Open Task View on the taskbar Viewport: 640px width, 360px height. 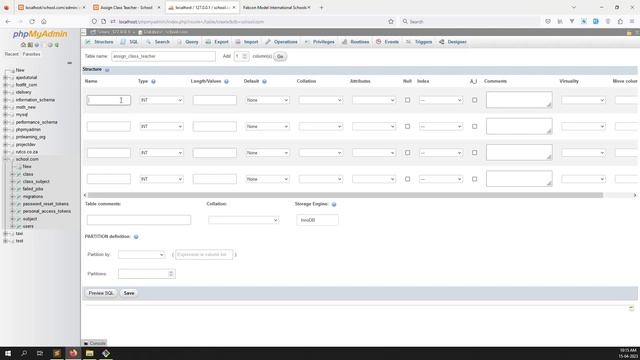tap(40, 353)
